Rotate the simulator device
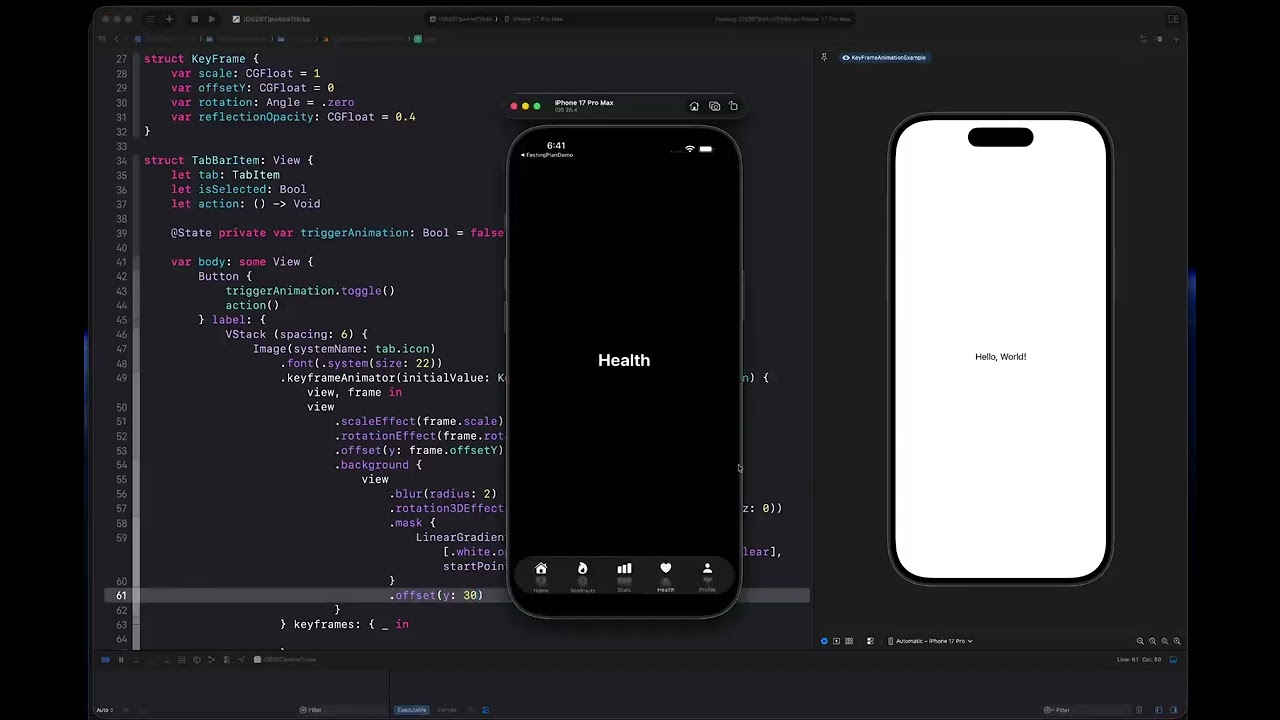This screenshot has width=1280, height=720. (x=733, y=106)
